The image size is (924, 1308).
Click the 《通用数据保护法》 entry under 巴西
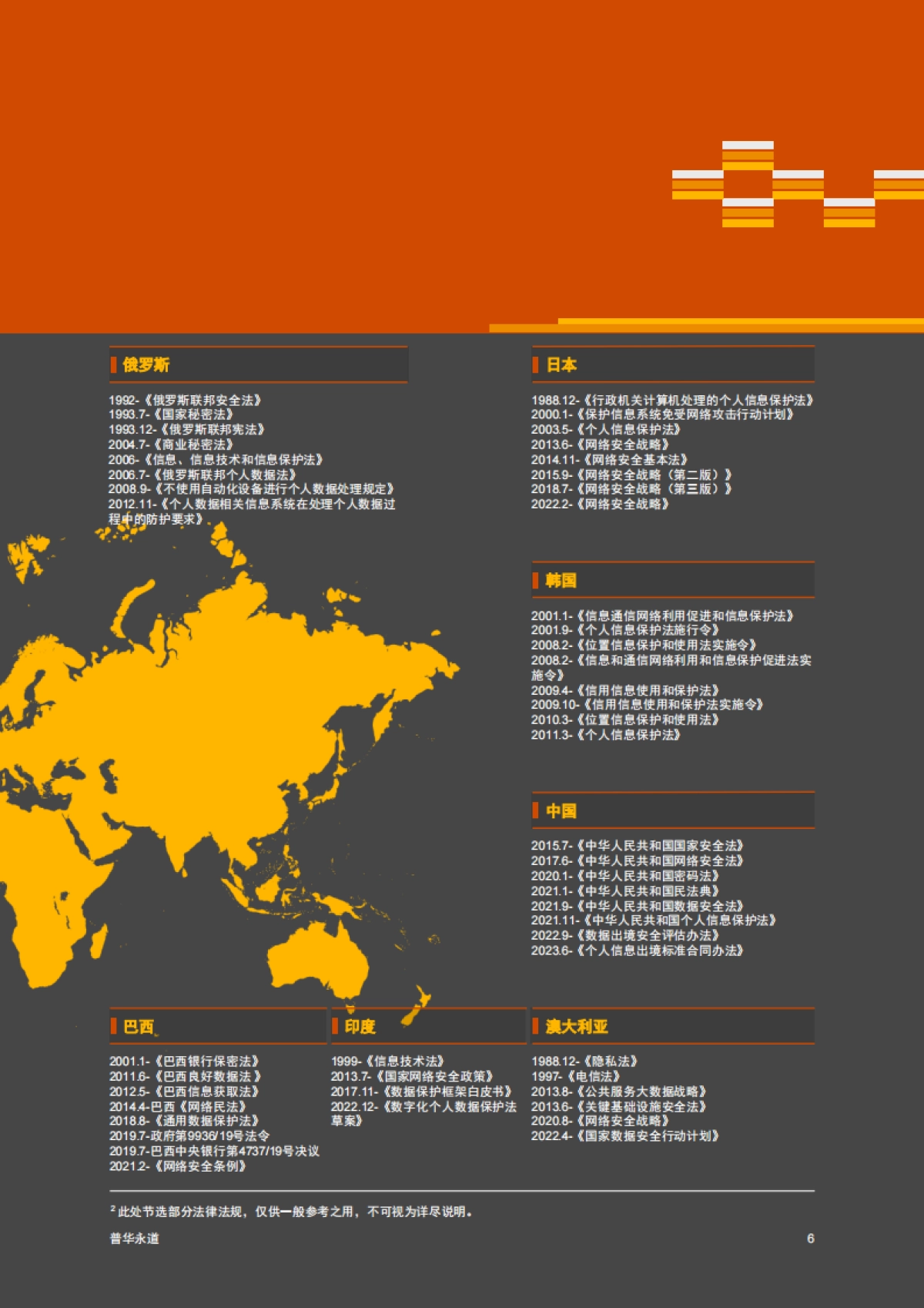coord(183,1121)
